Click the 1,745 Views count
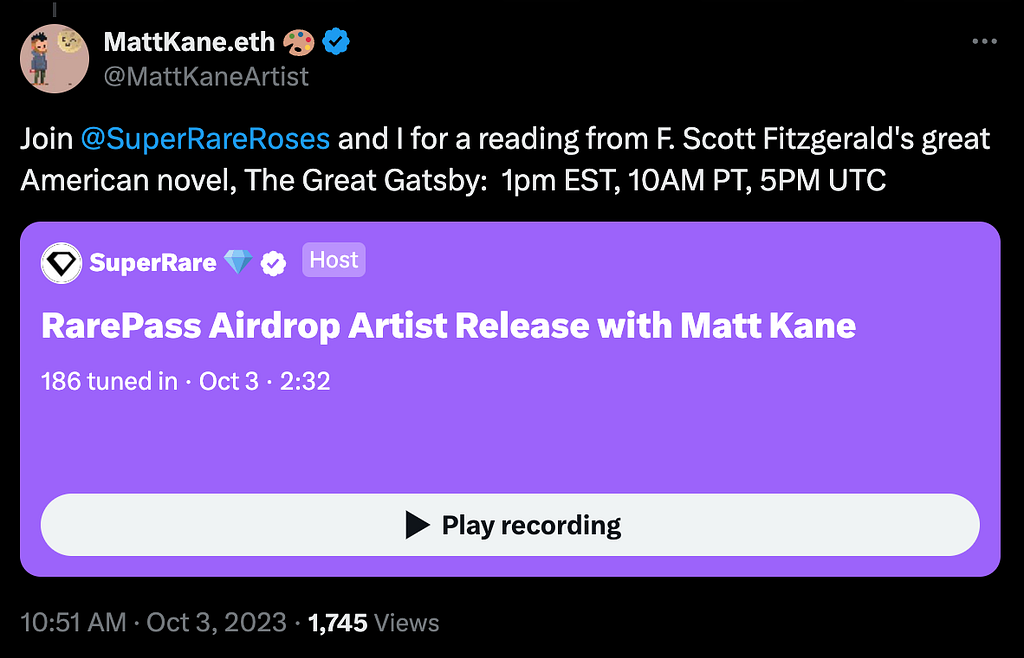 (373, 623)
